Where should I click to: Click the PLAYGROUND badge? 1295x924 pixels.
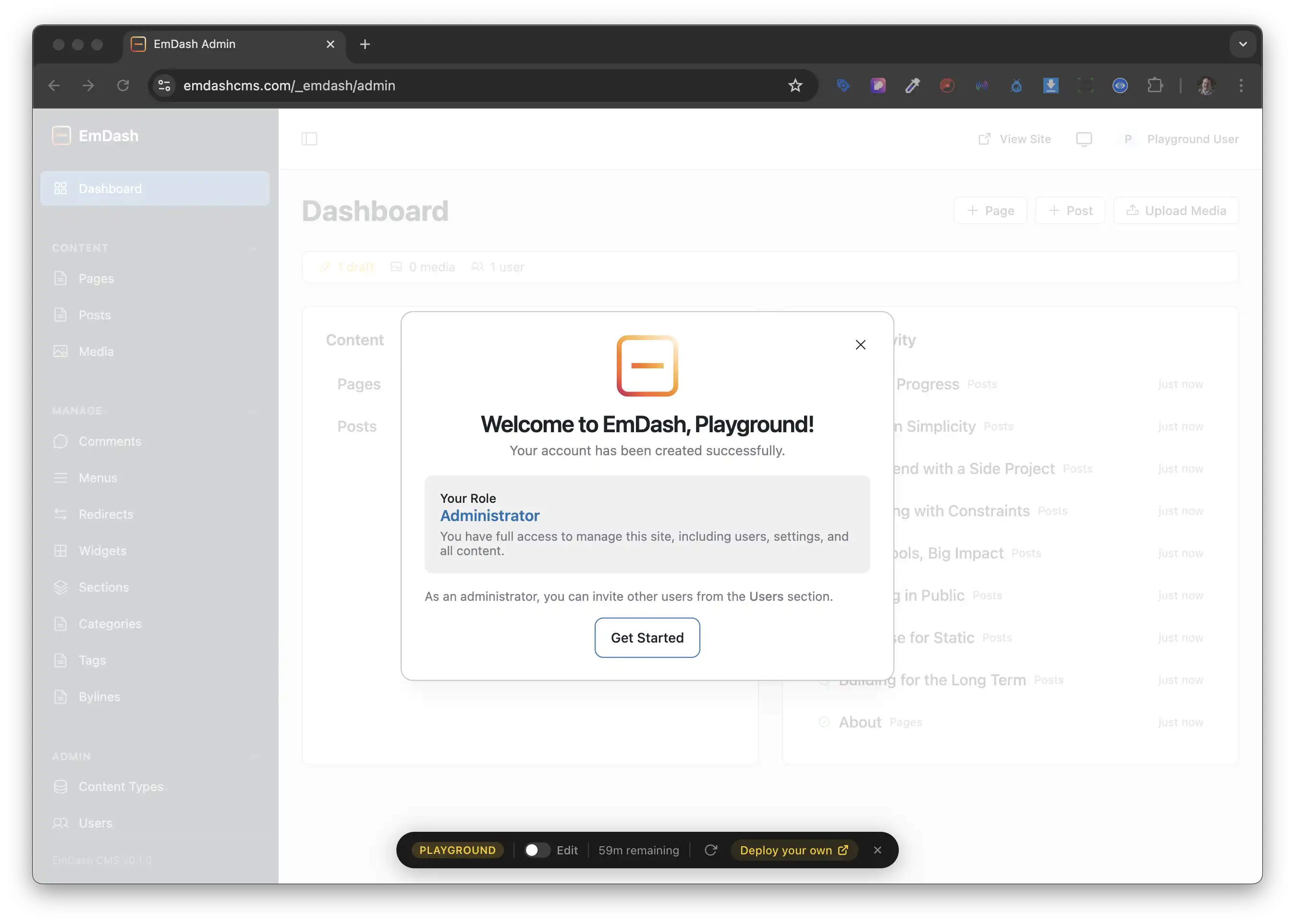[x=457, y=850]
